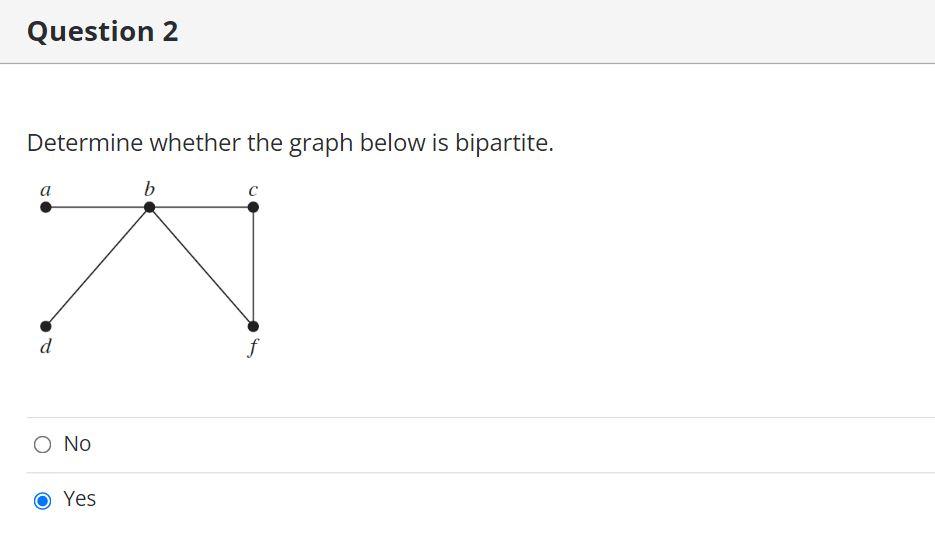Image resolution: width=935 pixels, height=546 pixels.
Task: Click the diagonal edge from b to f
Action: pyautogui.click(x=202, y=266)
